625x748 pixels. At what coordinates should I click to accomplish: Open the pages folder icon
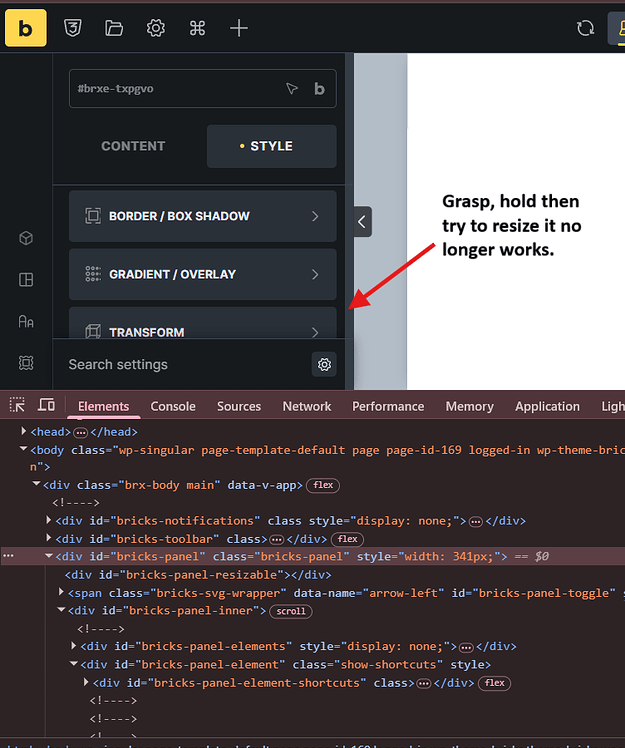pos(114,28)
